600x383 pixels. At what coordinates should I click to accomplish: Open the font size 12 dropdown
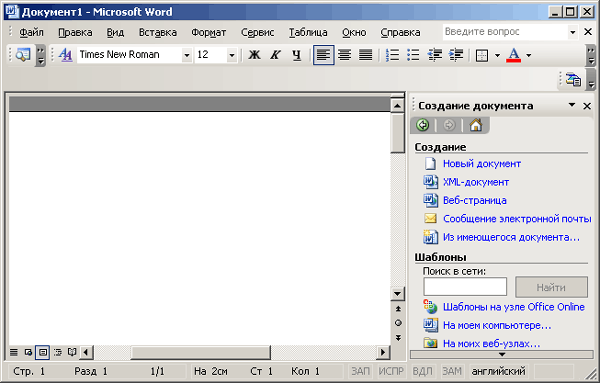(232, 55)
